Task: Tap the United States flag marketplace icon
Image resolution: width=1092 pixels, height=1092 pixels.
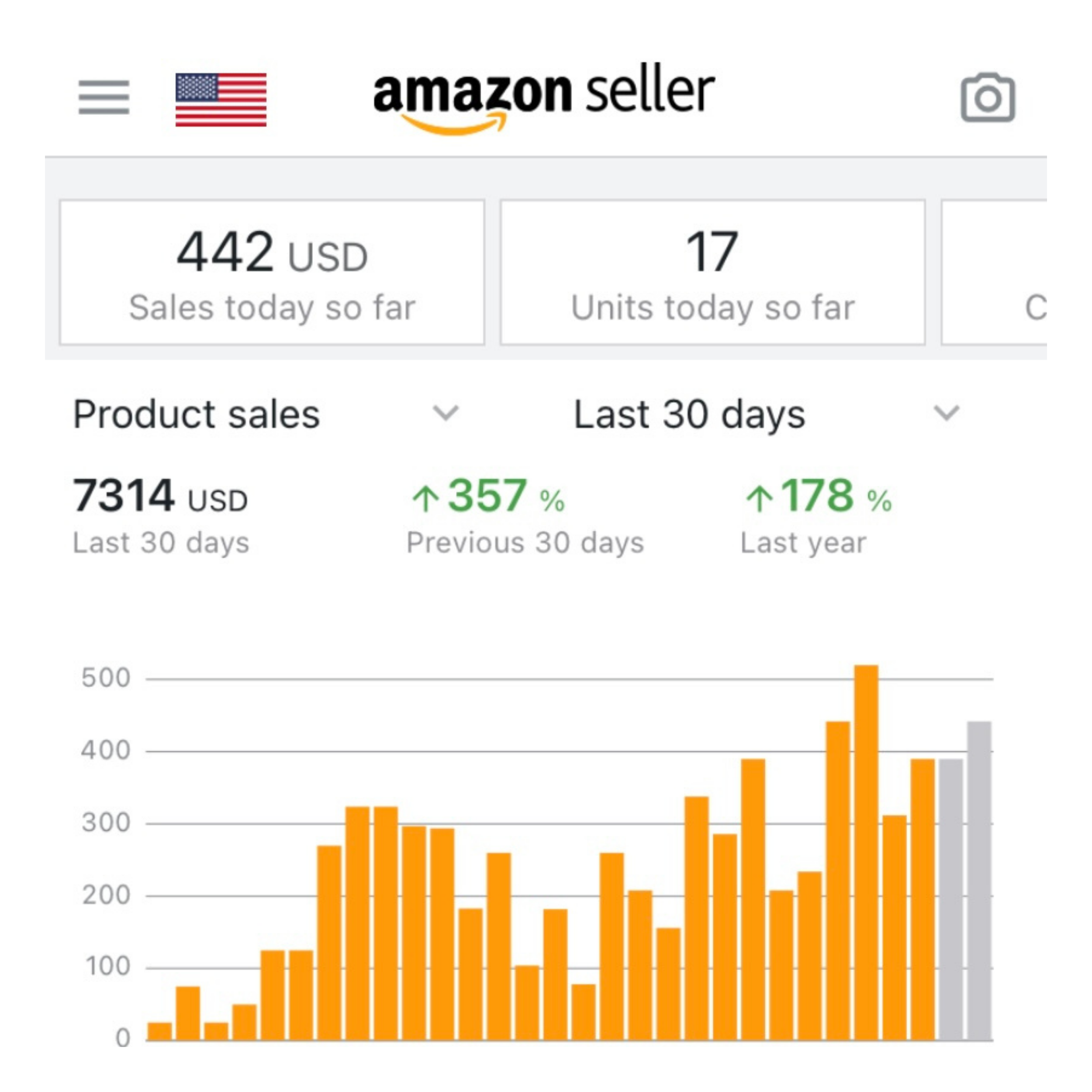Action: (221, 100)
